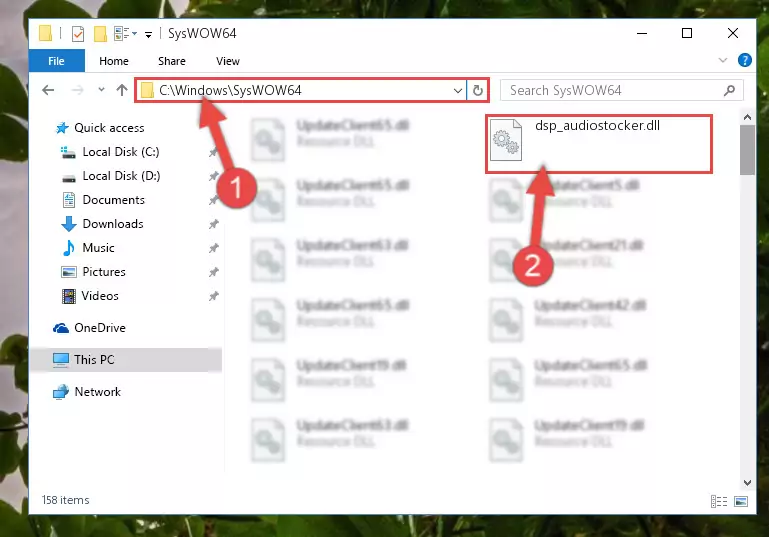769x537 pixels.
Task: Open Downloads in the sidebar
Action: coord(103,224)
